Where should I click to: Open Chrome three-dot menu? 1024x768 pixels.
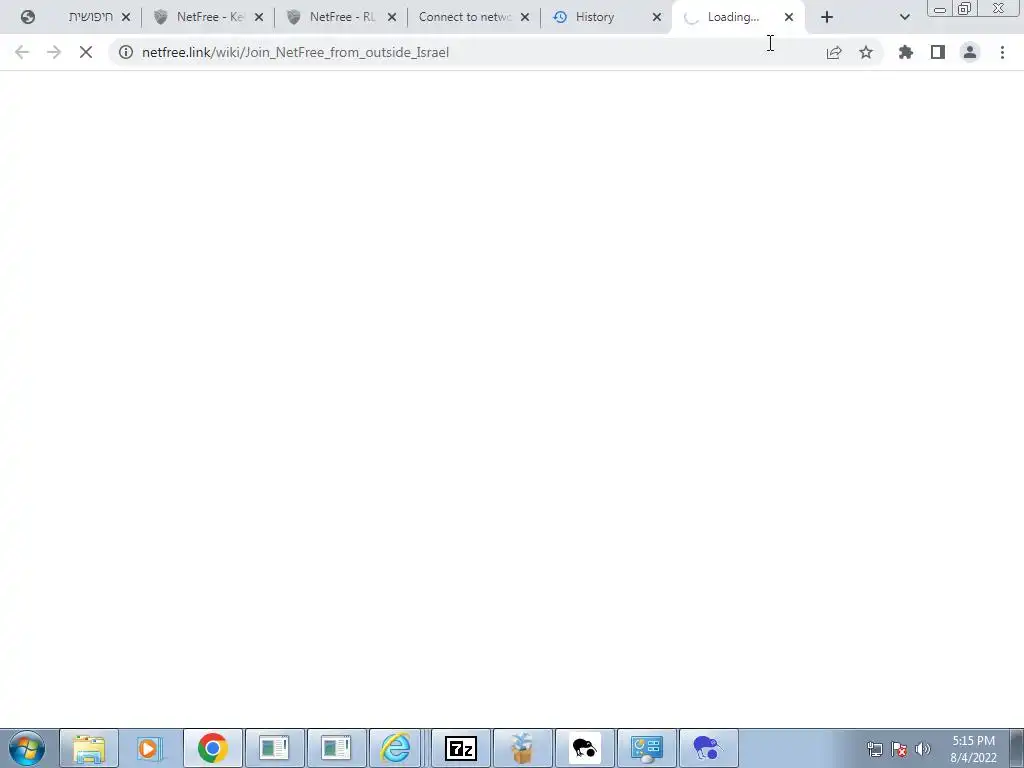1002,52
